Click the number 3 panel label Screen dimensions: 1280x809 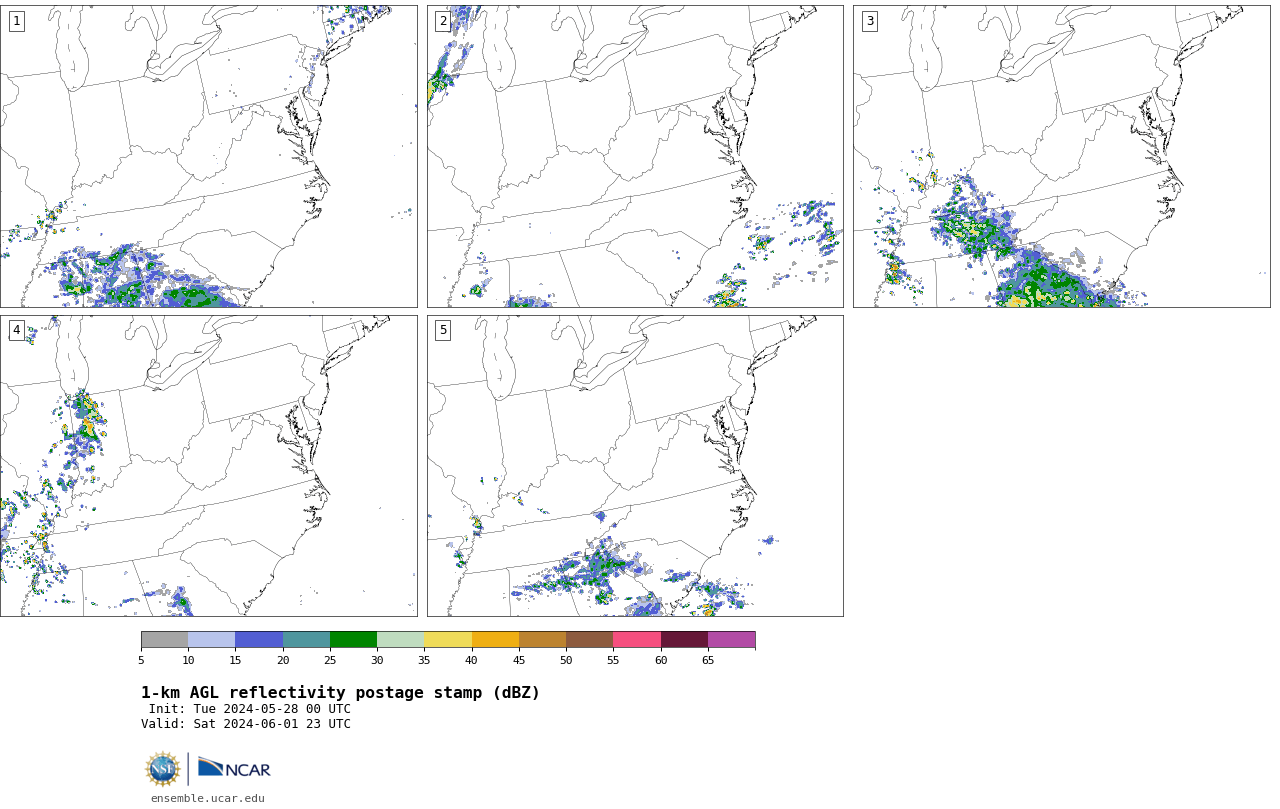coord(869,21)
